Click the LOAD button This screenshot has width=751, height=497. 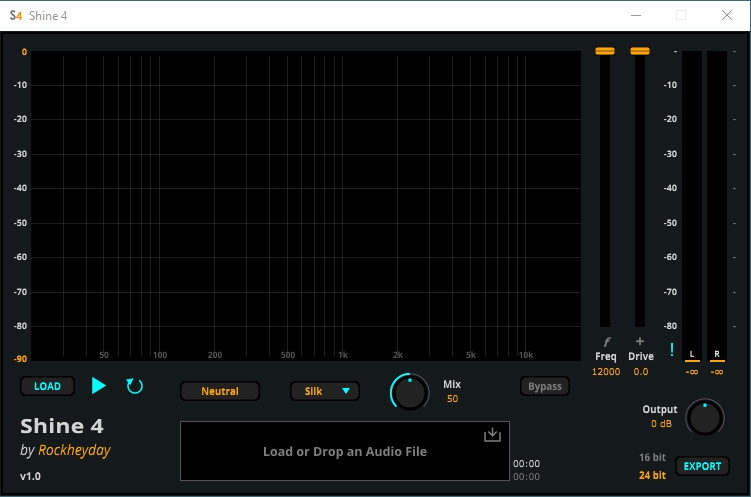point(47,386)
